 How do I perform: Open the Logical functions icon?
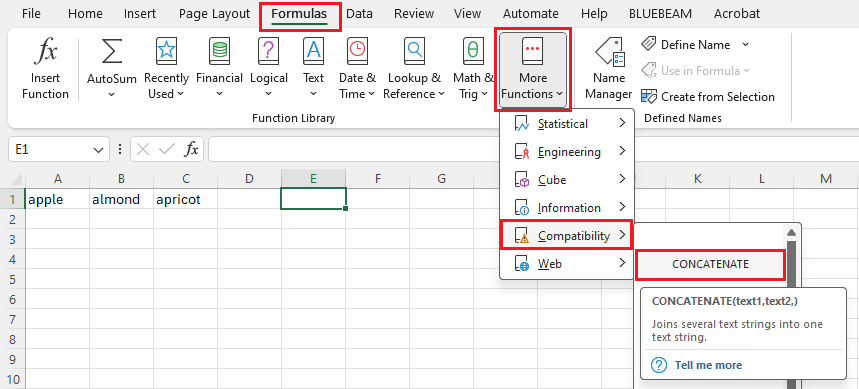pyautogui.click(x=268, y=51)
